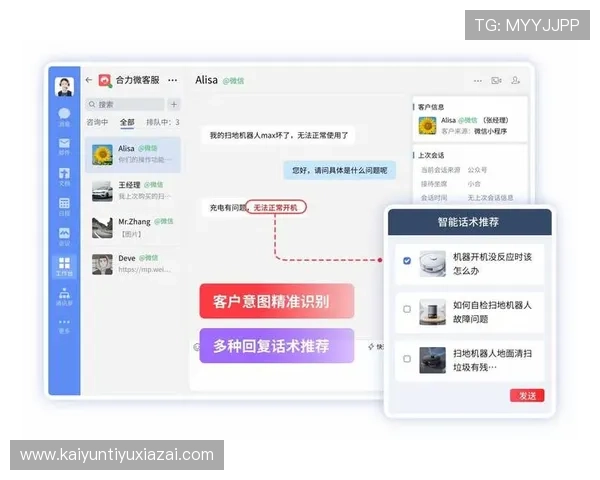
Task: Click the 微信小程序 customer source value
Action: pyautogui.click(x=490, y=131)
